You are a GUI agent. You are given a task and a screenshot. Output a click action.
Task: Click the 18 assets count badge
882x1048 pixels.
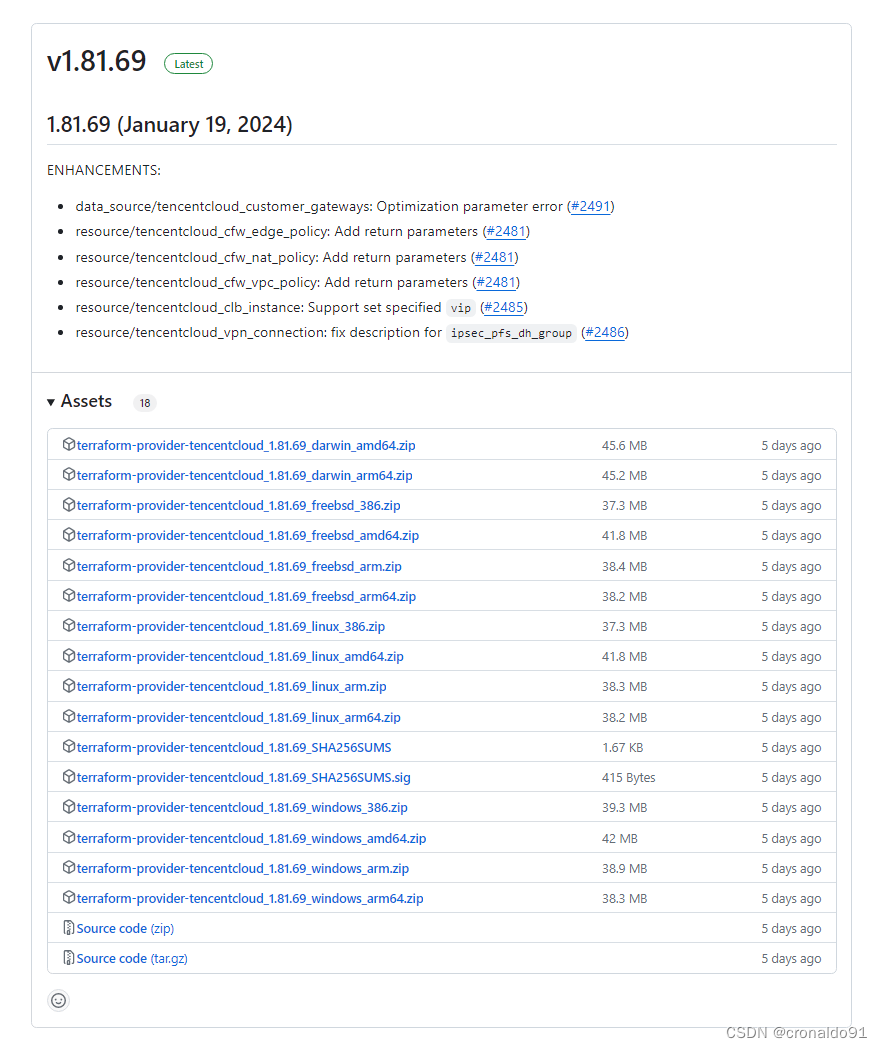[145, 402]
